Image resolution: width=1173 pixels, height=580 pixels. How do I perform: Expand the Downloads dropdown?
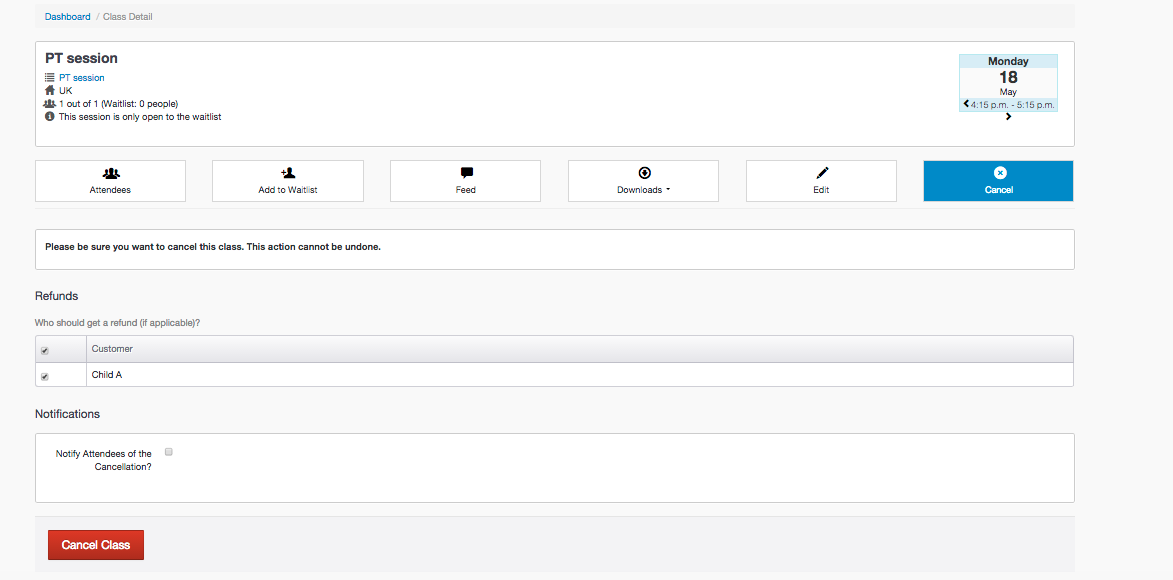point(643,181)
